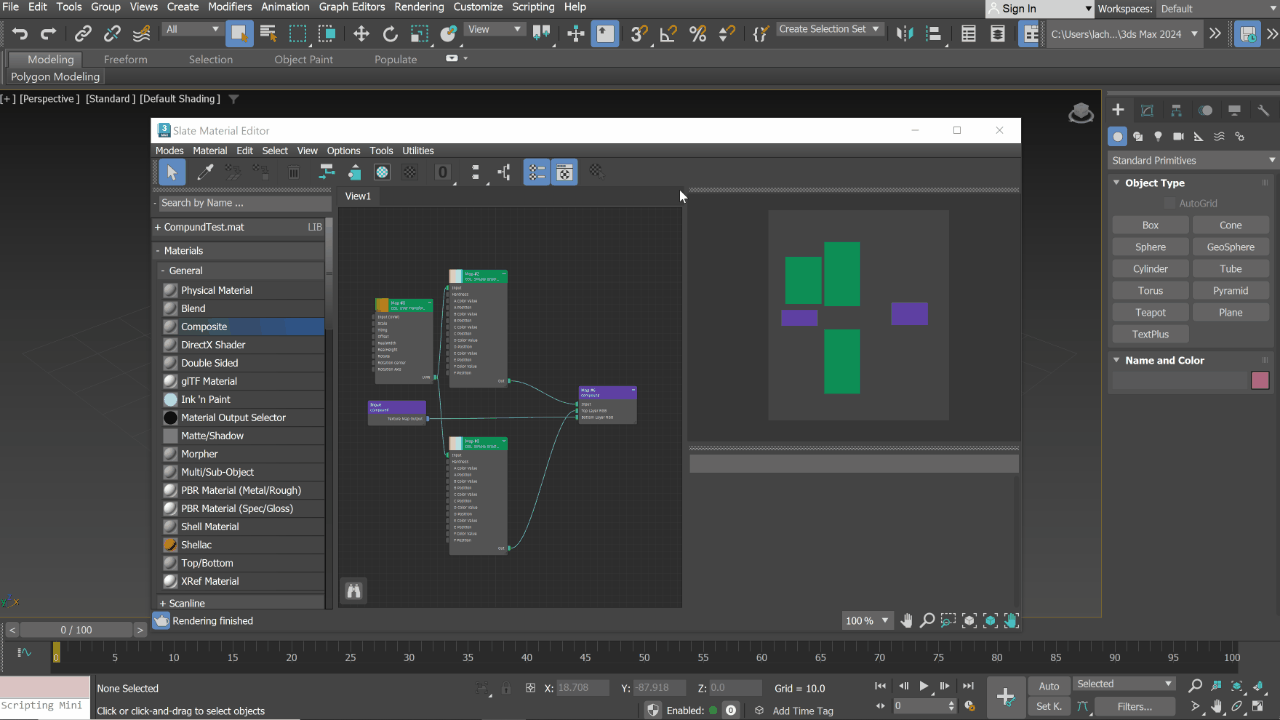Toggle the Material/Map Browser panel button
This screenshot has width=1280, height=720.
(537, 172)
